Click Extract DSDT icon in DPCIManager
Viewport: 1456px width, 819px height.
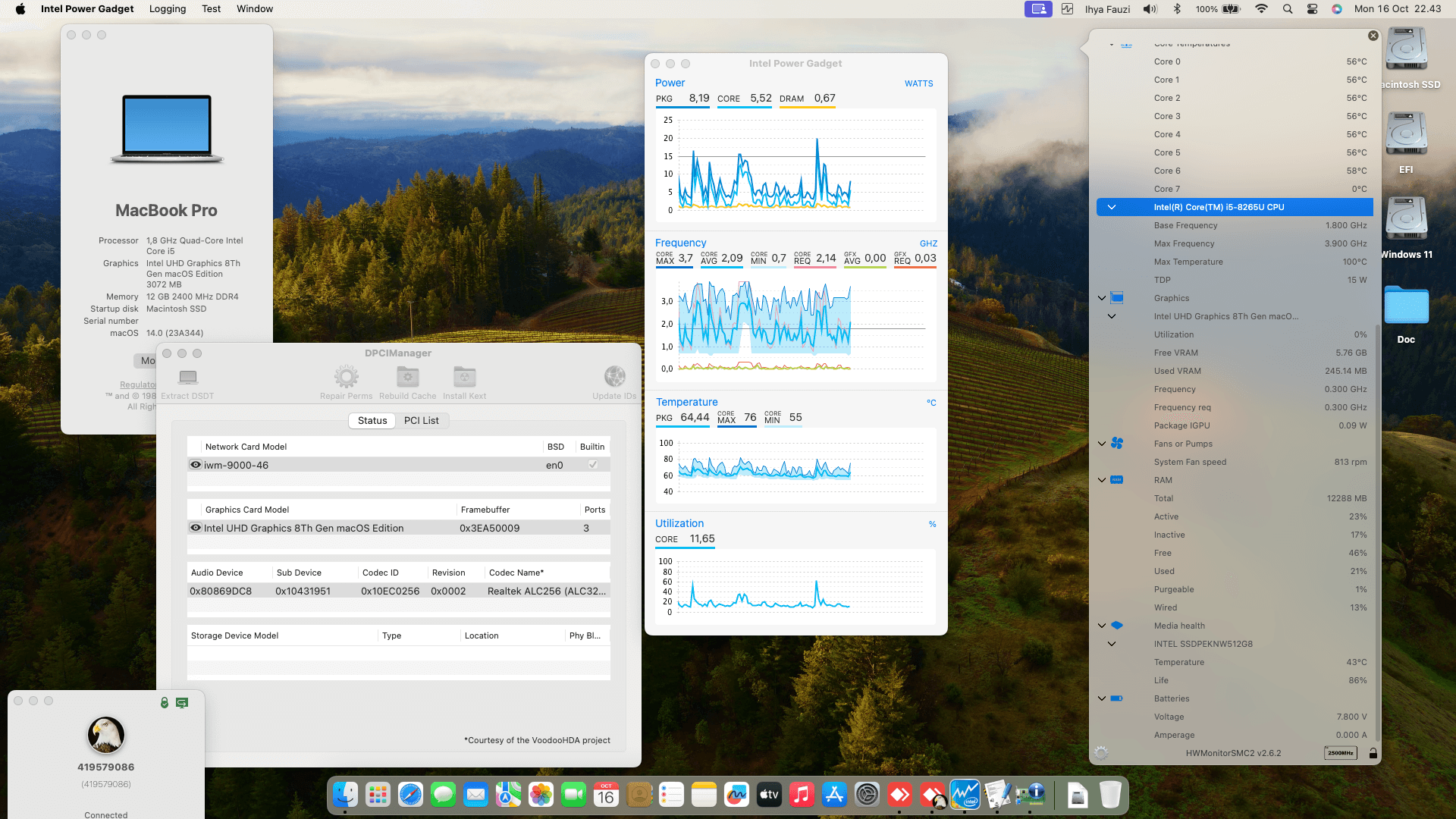click(x=187, y=377)
